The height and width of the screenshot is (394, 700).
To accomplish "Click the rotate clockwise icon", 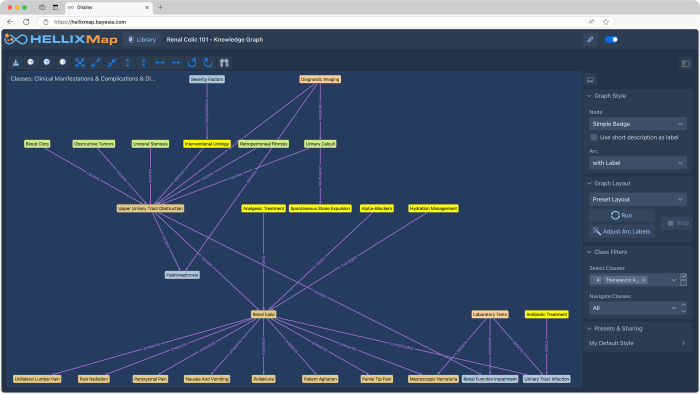I will pos(208,62).
